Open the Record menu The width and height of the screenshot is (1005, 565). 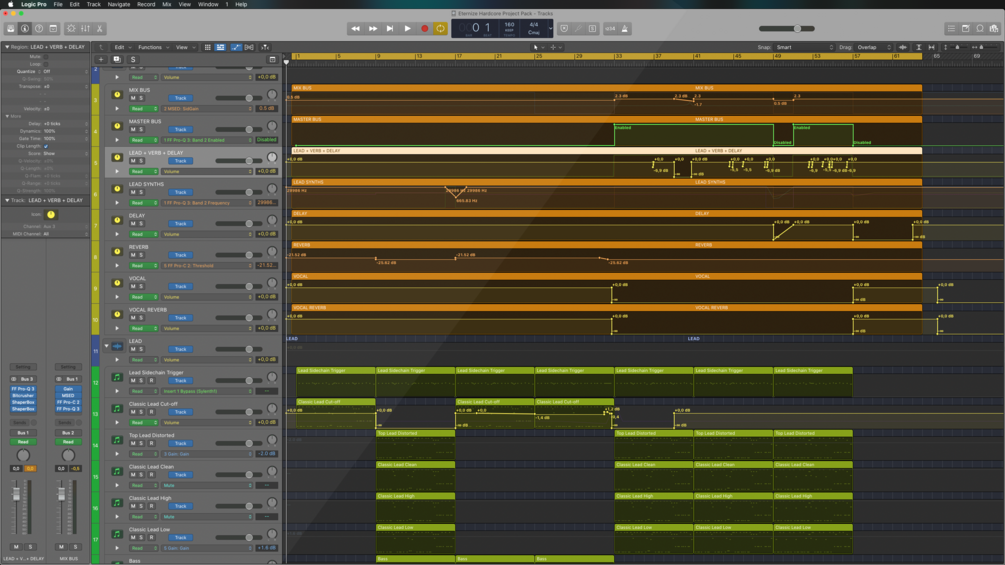pos(146,4)
